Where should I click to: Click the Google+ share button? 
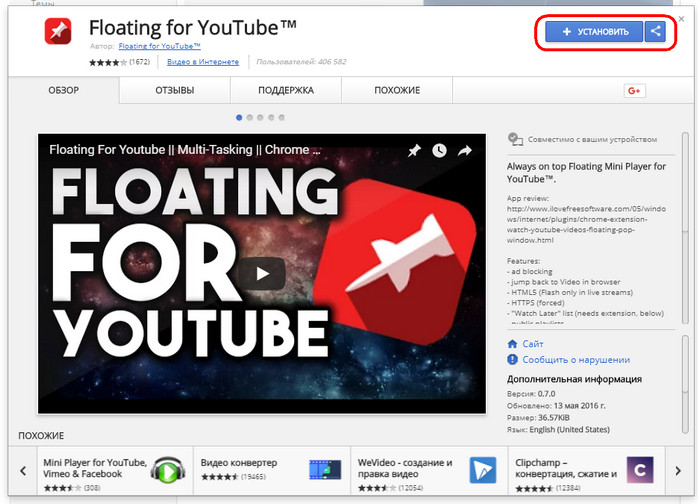(634, 91)
